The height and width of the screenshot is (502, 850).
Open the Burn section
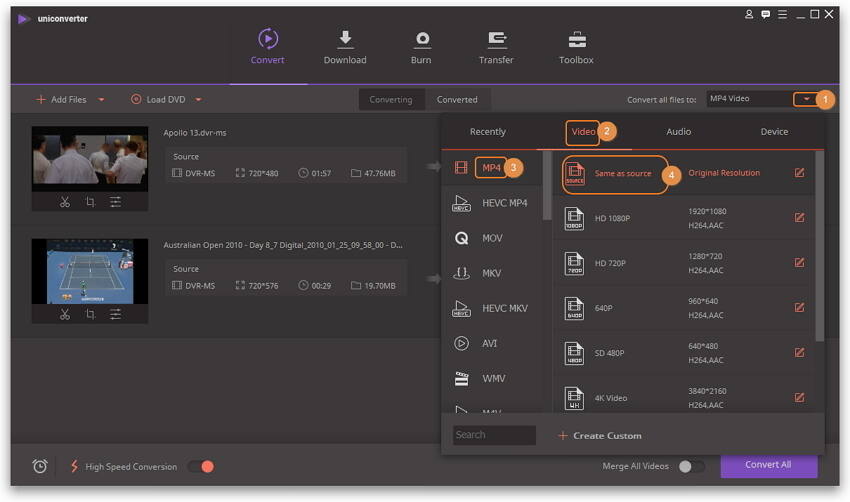coord(421,47)
